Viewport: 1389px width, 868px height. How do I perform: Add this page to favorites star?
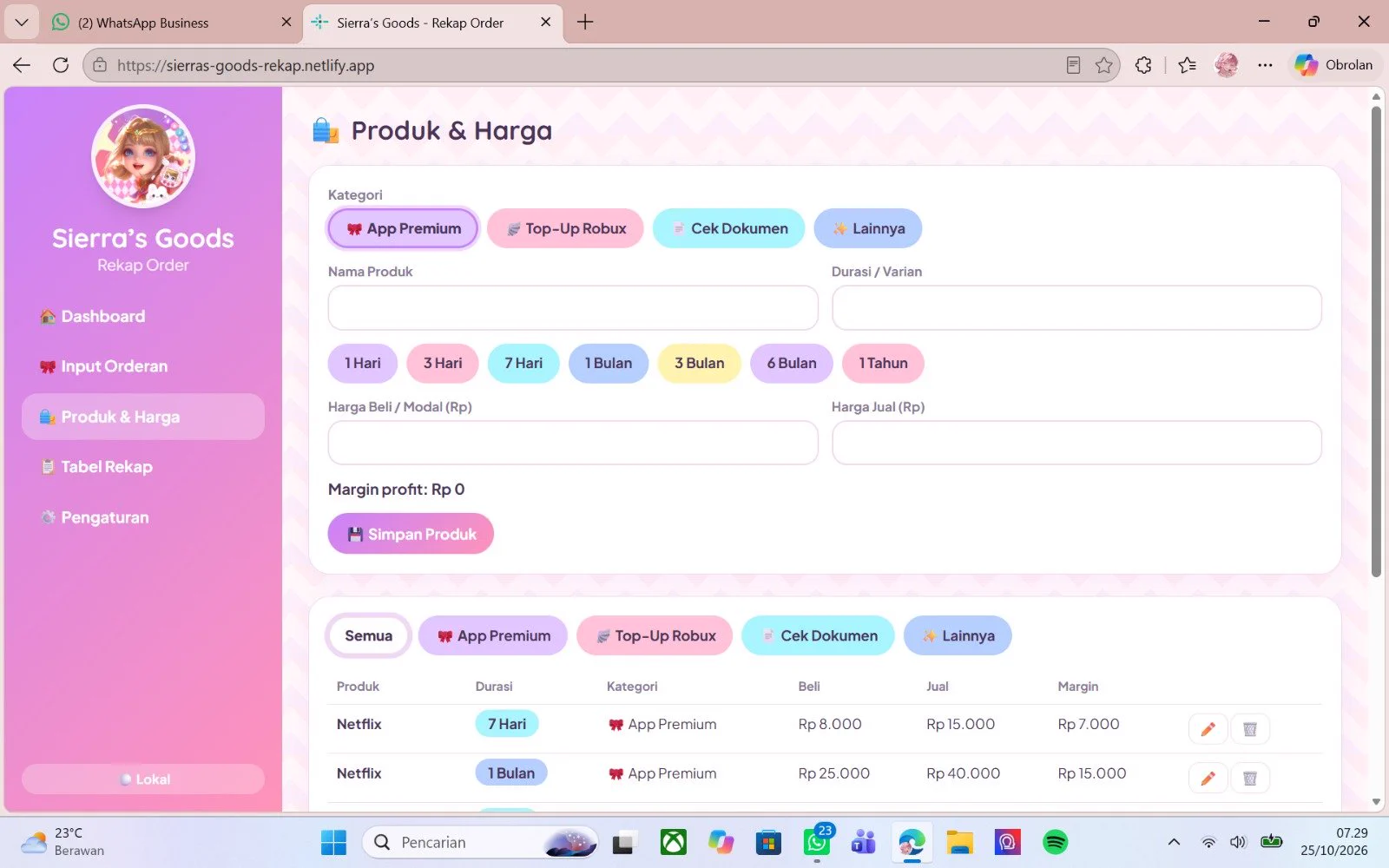pyautogui.click(x=1103, y=65)
